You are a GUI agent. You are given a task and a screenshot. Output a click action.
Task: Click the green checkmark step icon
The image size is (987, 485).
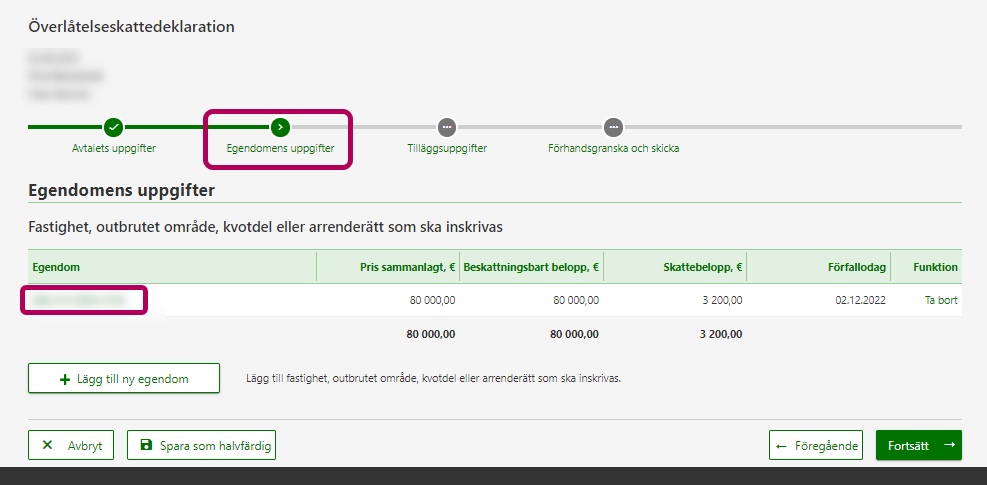pyautogui.click(x=114, y=127)
